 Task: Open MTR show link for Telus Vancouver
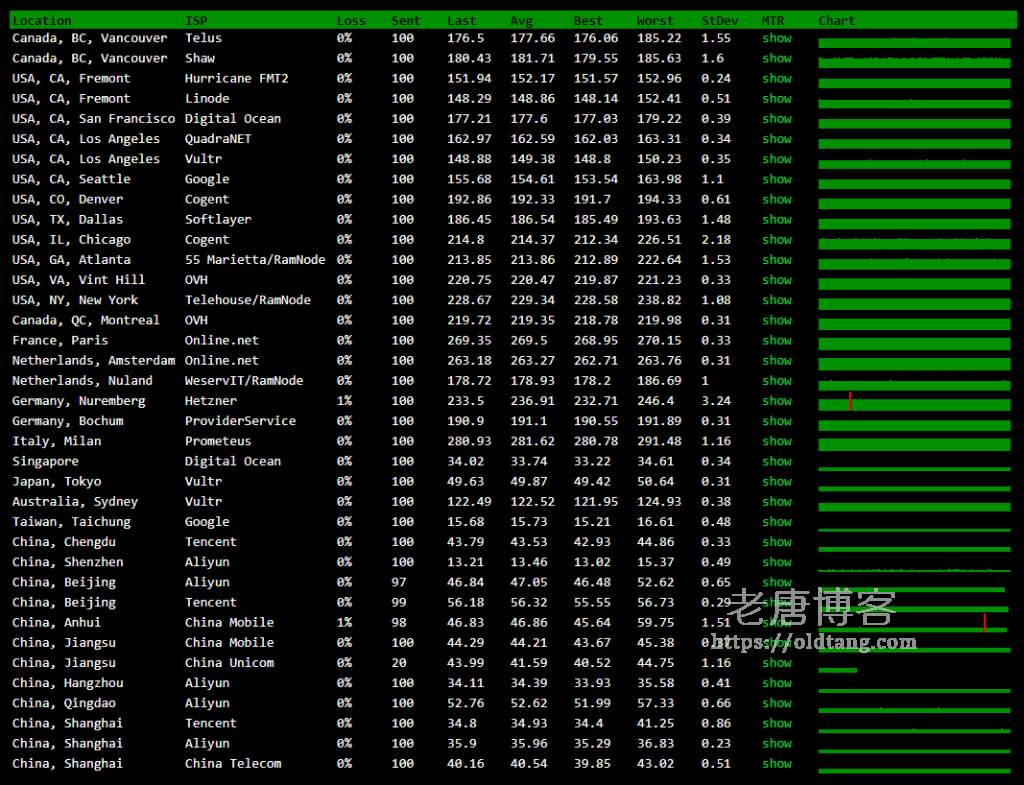tap(776, 38)
